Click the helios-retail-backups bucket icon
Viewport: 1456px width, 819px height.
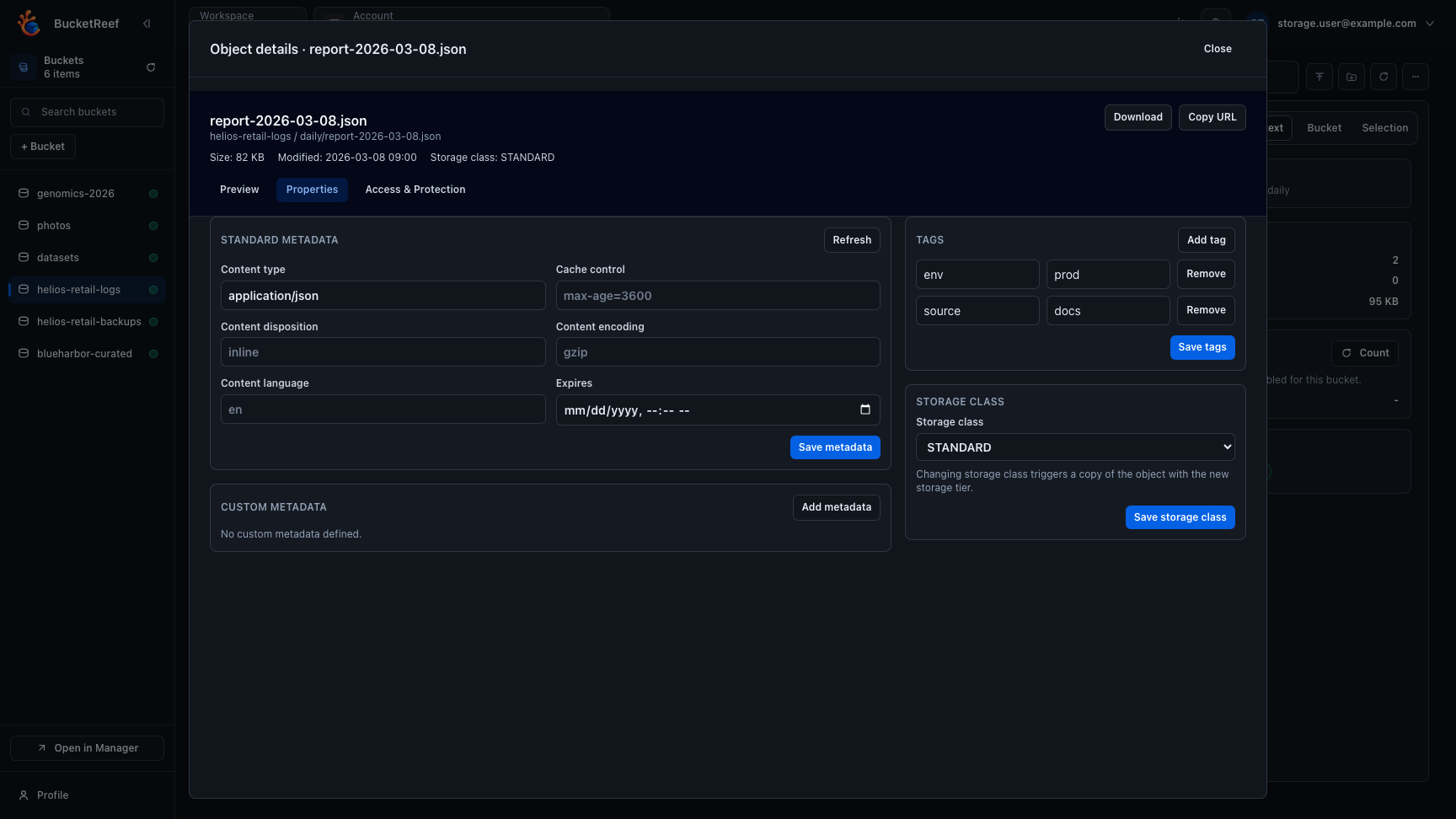point(24,322)
